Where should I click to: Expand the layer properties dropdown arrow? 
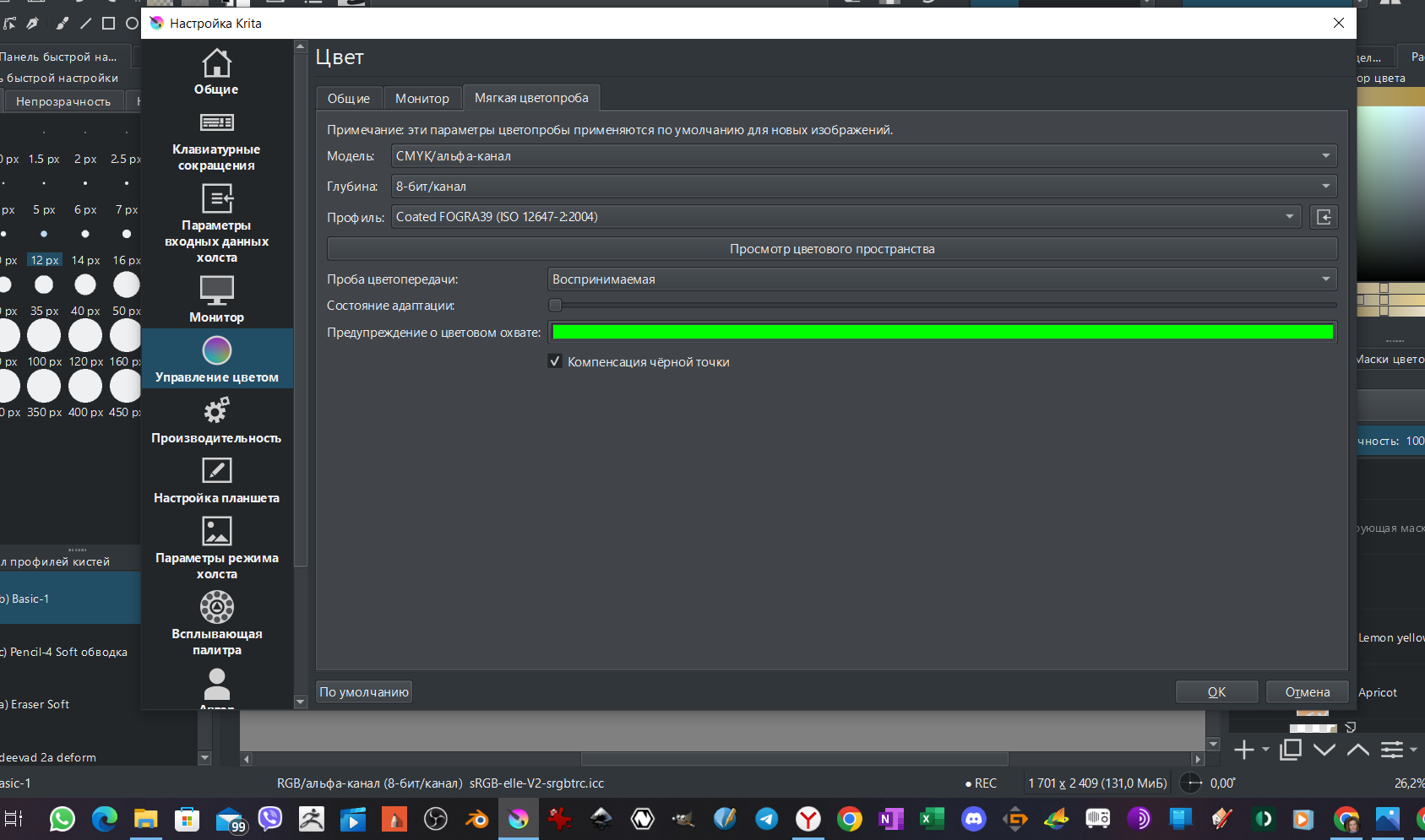pyautogui.click(x=1413, y=750)
